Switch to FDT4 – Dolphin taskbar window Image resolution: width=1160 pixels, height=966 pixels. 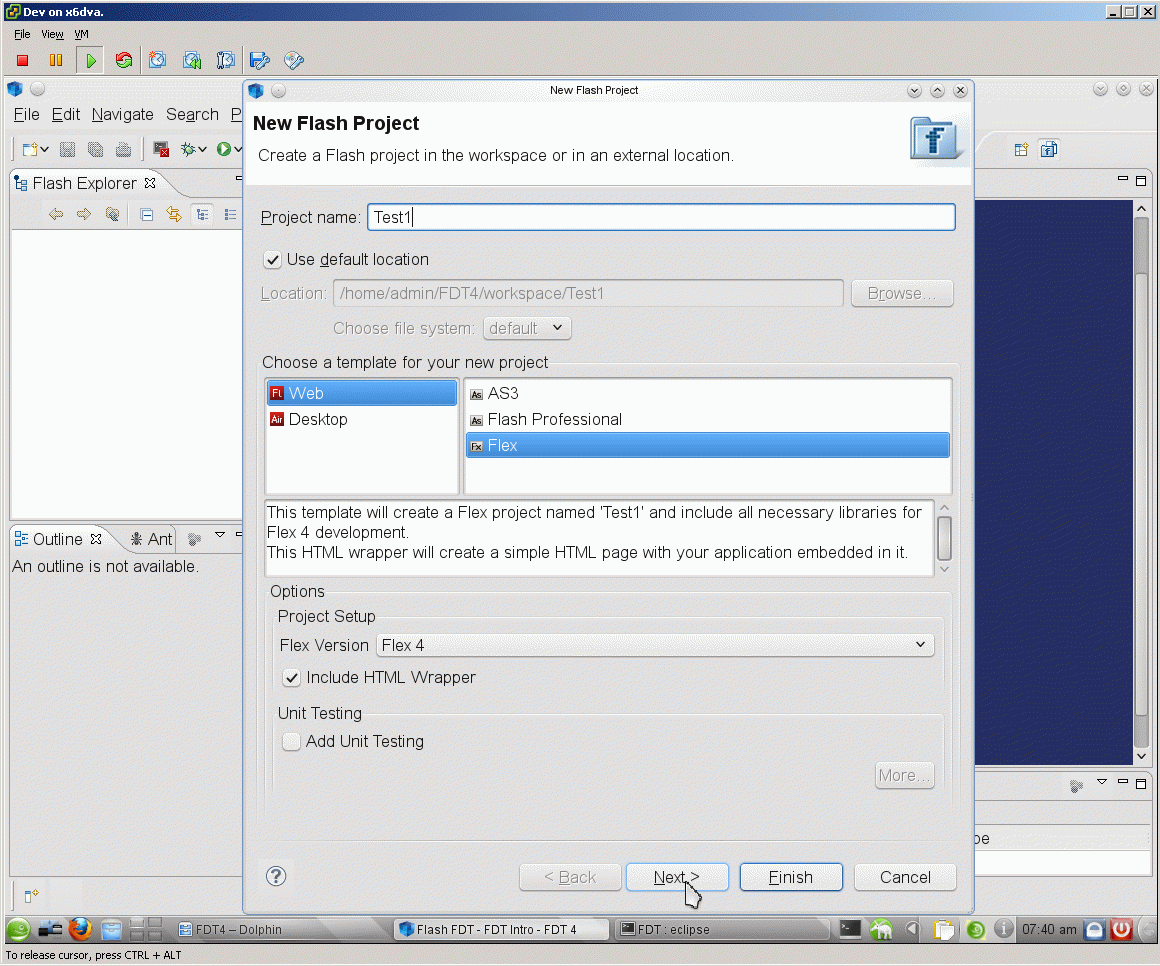pyautogui.click(x=281, y=929)
